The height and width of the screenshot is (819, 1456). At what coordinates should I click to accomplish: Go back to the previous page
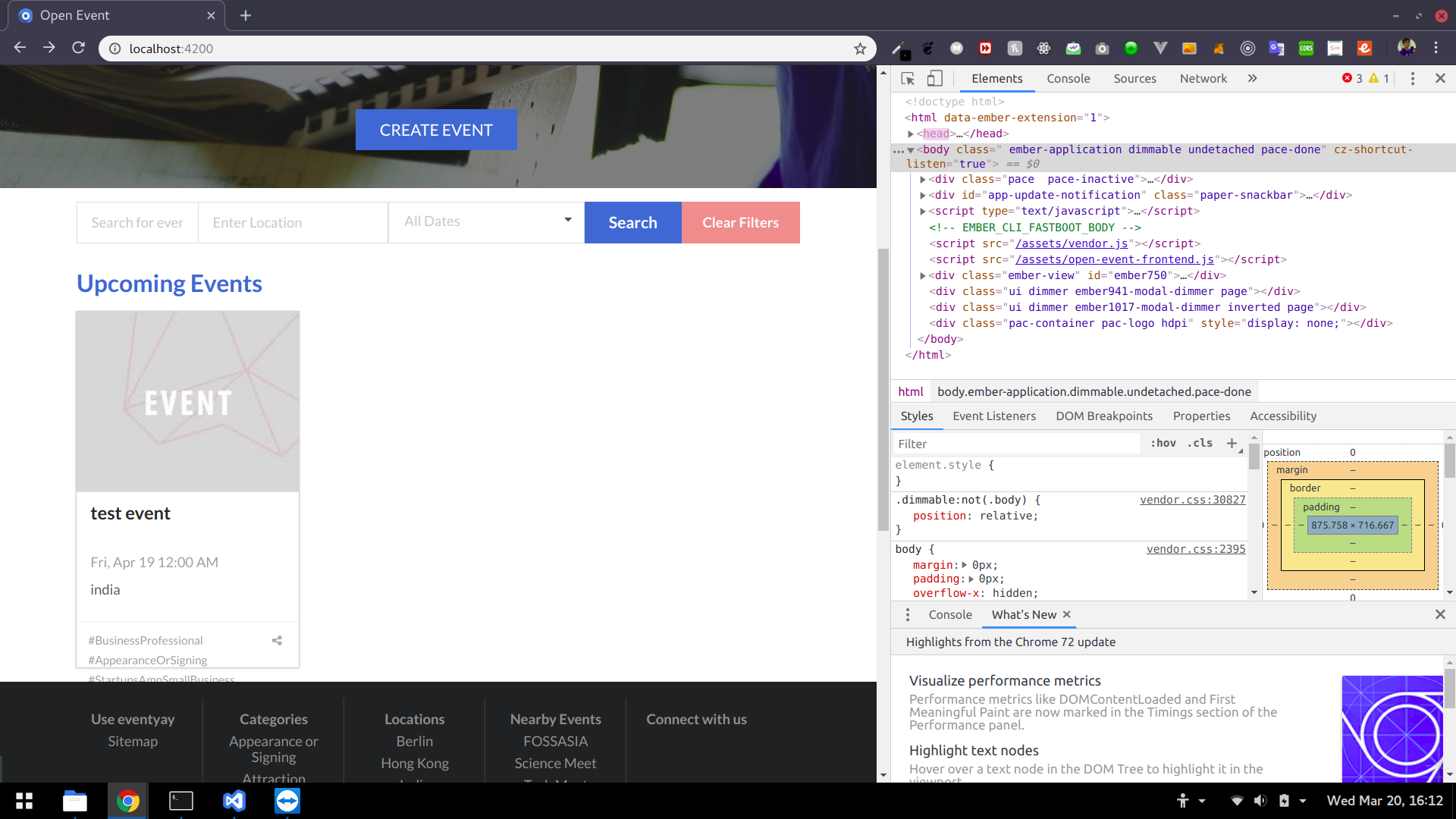[20, 48]
